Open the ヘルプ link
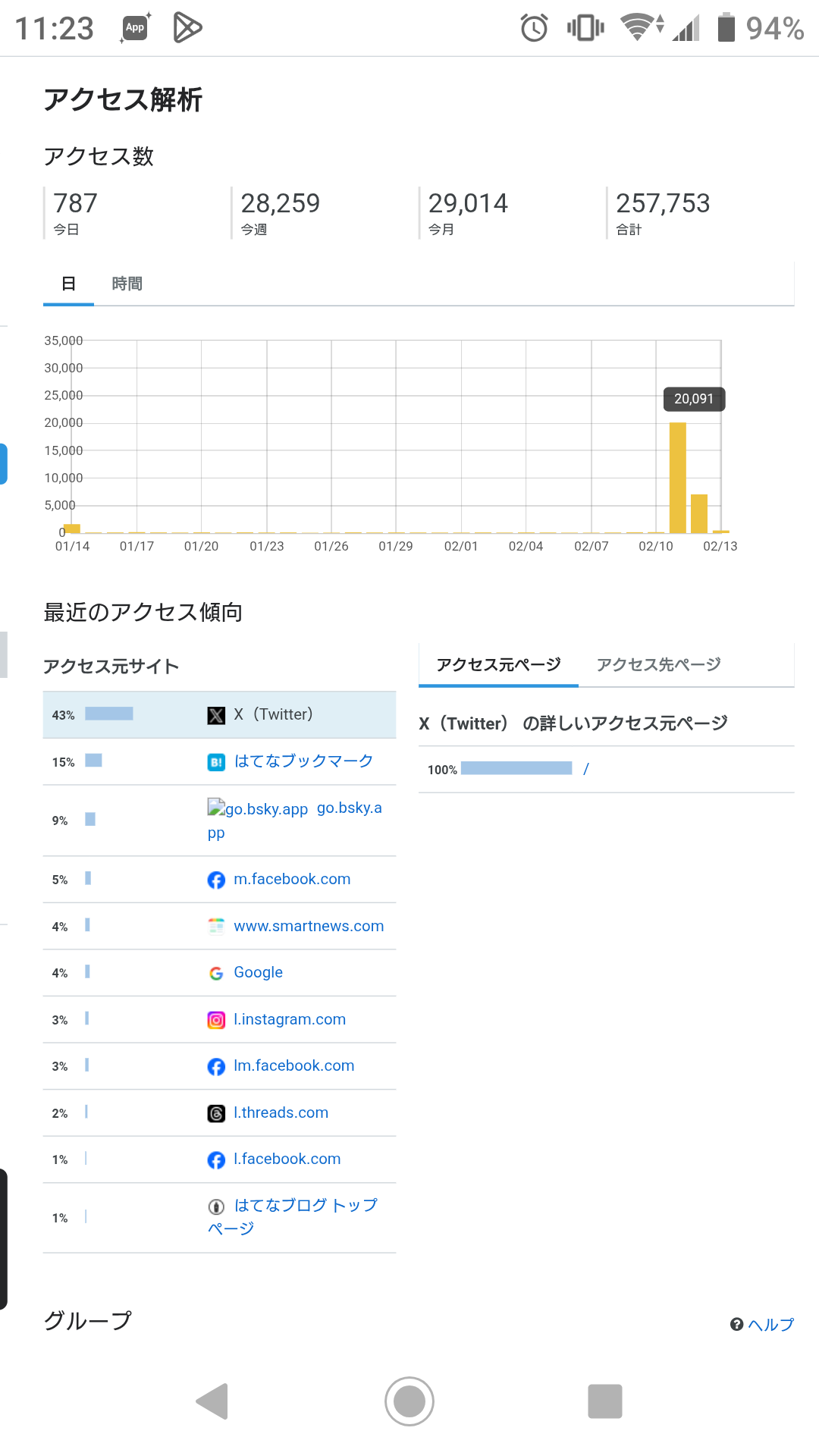Screen dimensions: 819x1456 coord(762,1324)
